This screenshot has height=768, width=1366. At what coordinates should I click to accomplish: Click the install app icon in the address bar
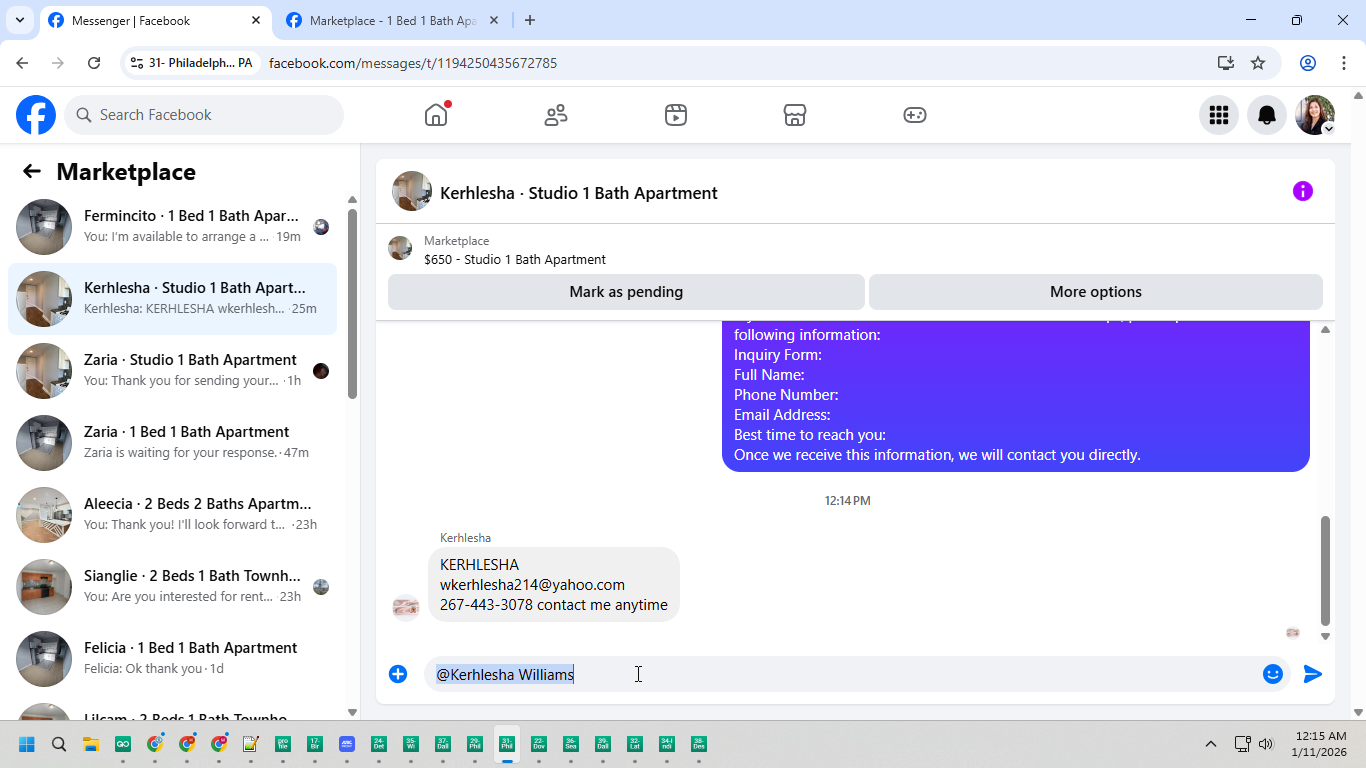1226,63
